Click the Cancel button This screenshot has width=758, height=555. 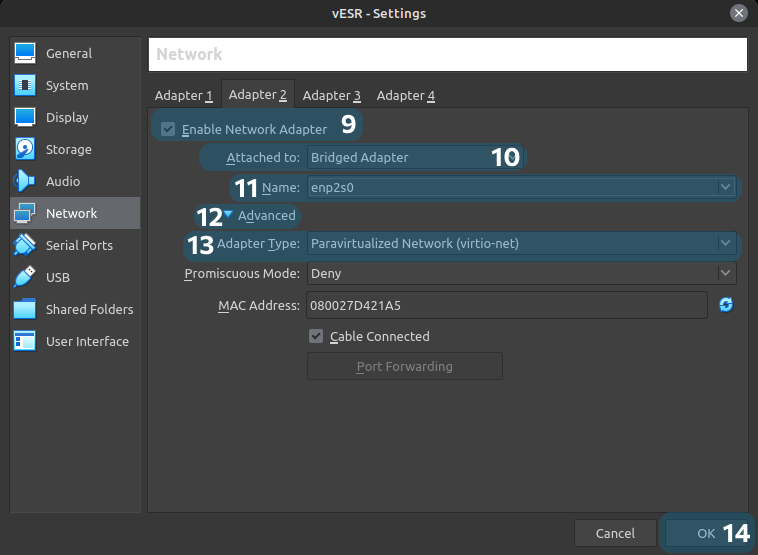(615, 533)
